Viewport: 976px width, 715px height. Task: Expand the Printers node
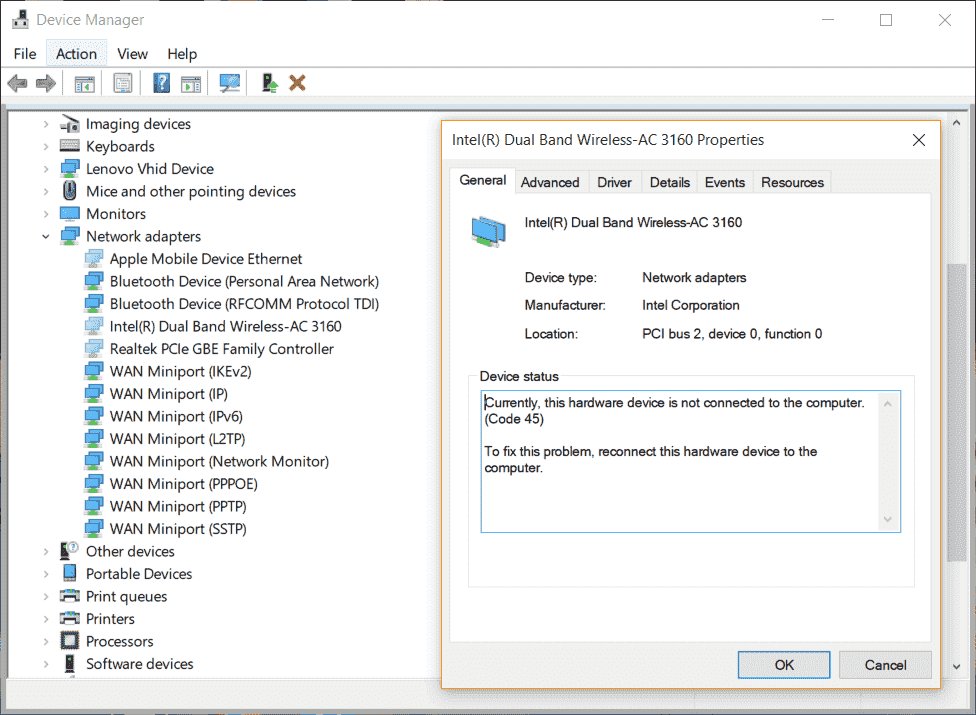pyautogui.click(x=45, y=619)
